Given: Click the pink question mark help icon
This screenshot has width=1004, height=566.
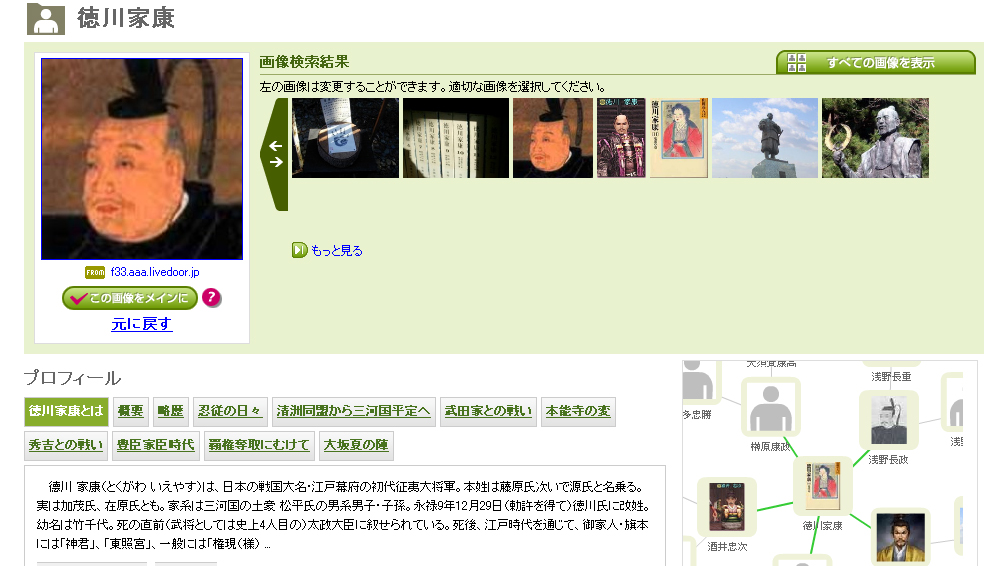Looking at the screenshot, I should (x=211, y=298).
